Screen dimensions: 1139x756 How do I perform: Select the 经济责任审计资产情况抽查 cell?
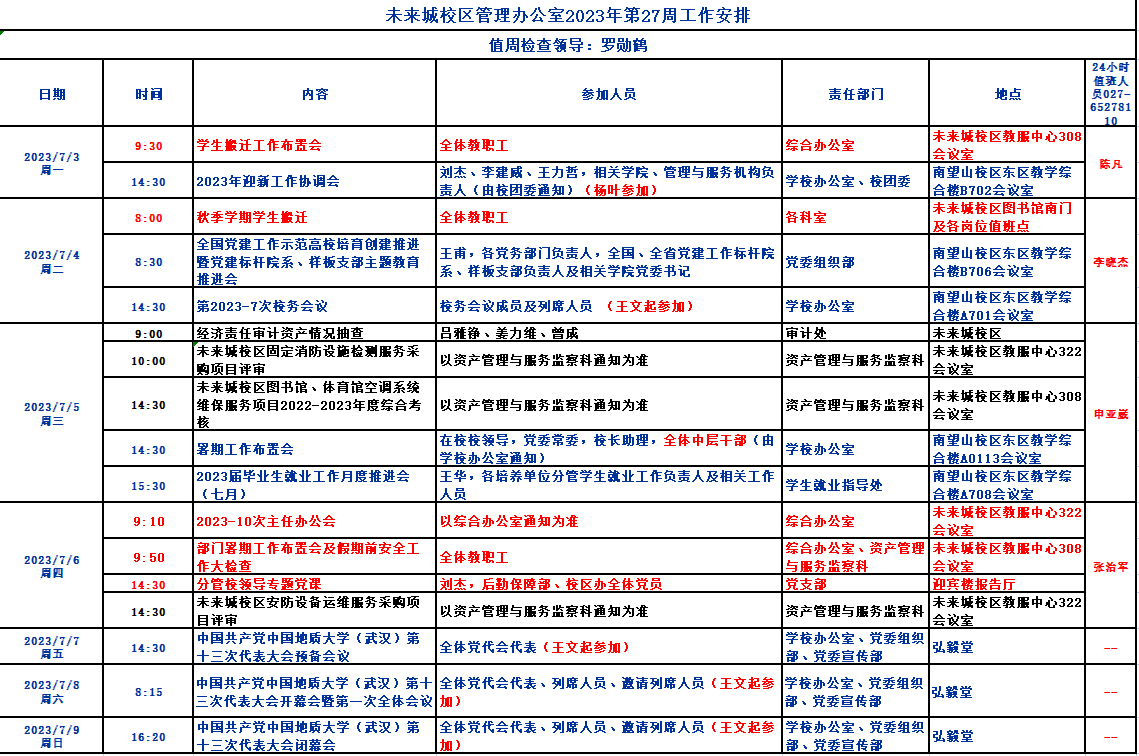[x=315, y=333]
